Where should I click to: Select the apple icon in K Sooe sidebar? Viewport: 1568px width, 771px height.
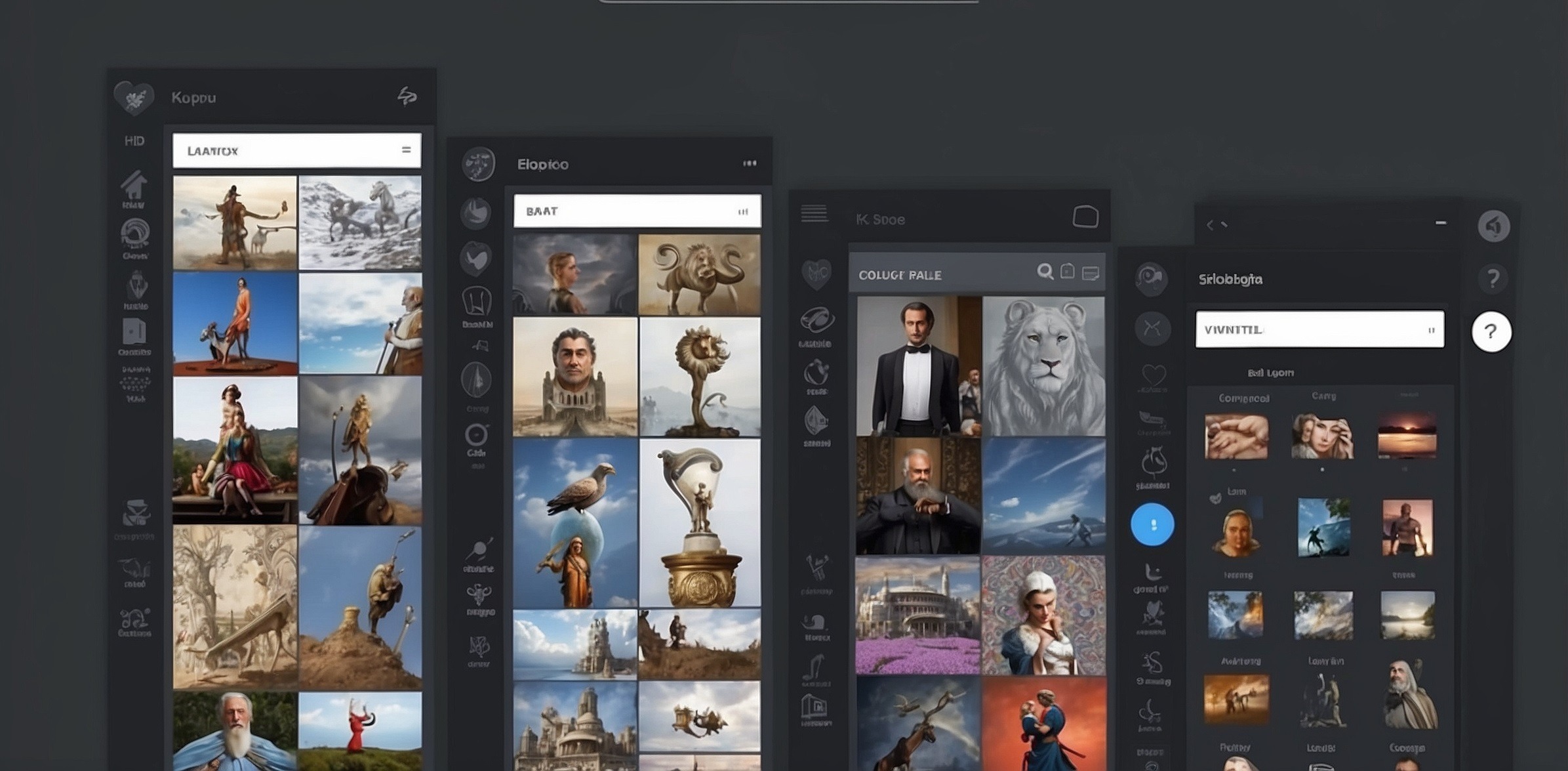coord(816,373)
